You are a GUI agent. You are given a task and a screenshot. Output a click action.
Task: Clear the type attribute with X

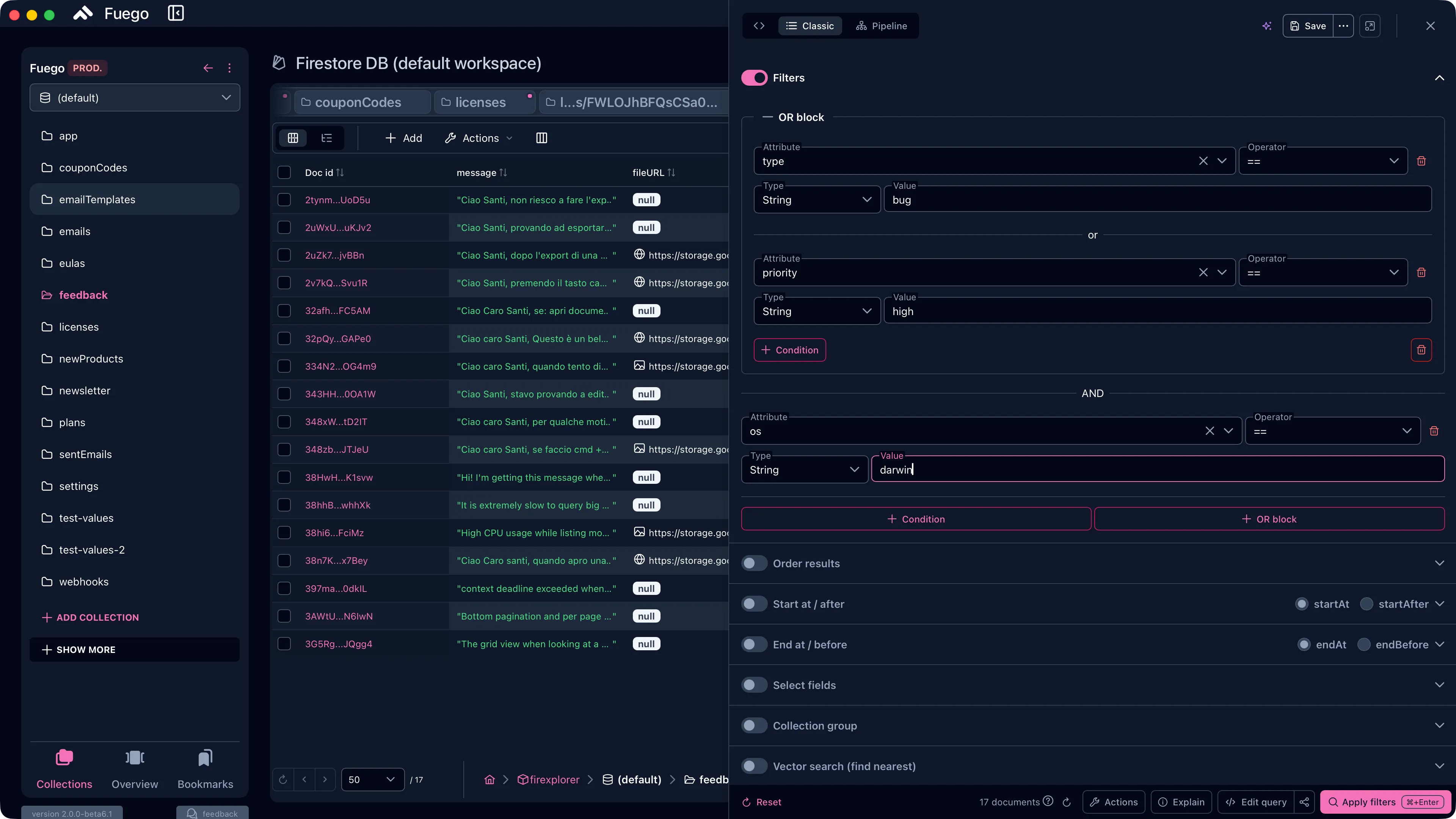1203,161
